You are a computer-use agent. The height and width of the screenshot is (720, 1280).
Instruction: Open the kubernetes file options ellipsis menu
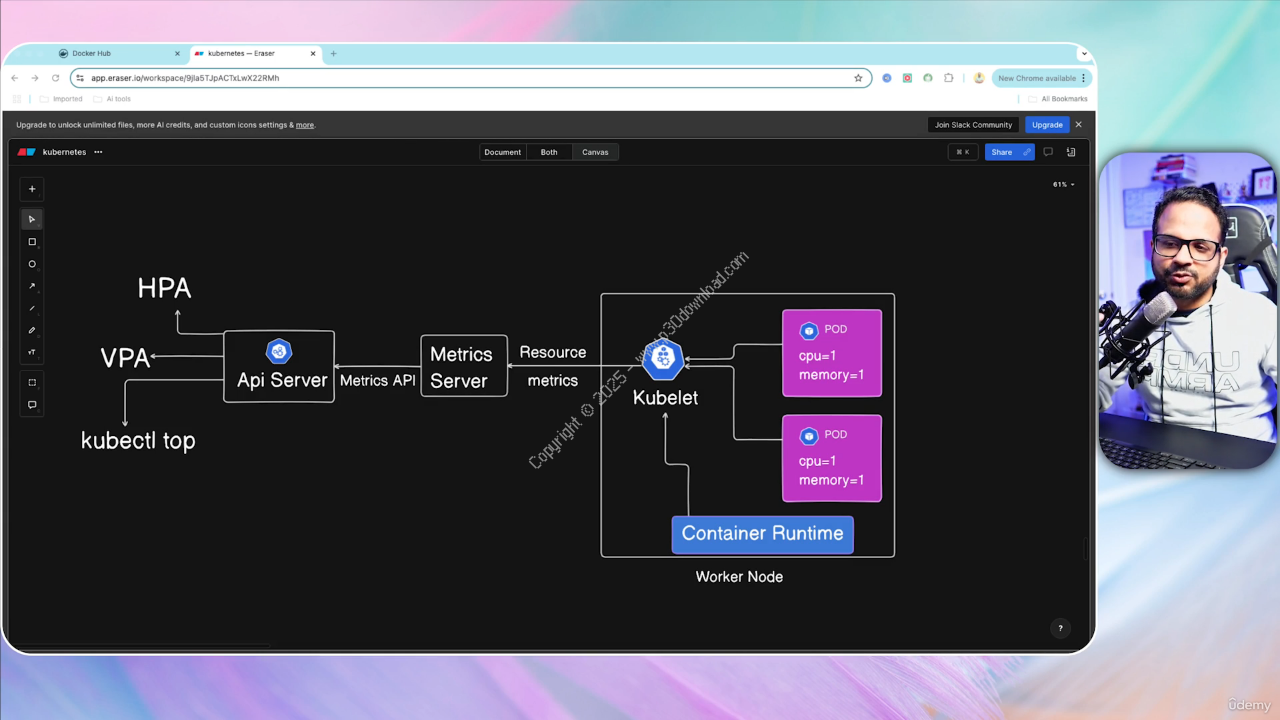pos(98,152)
